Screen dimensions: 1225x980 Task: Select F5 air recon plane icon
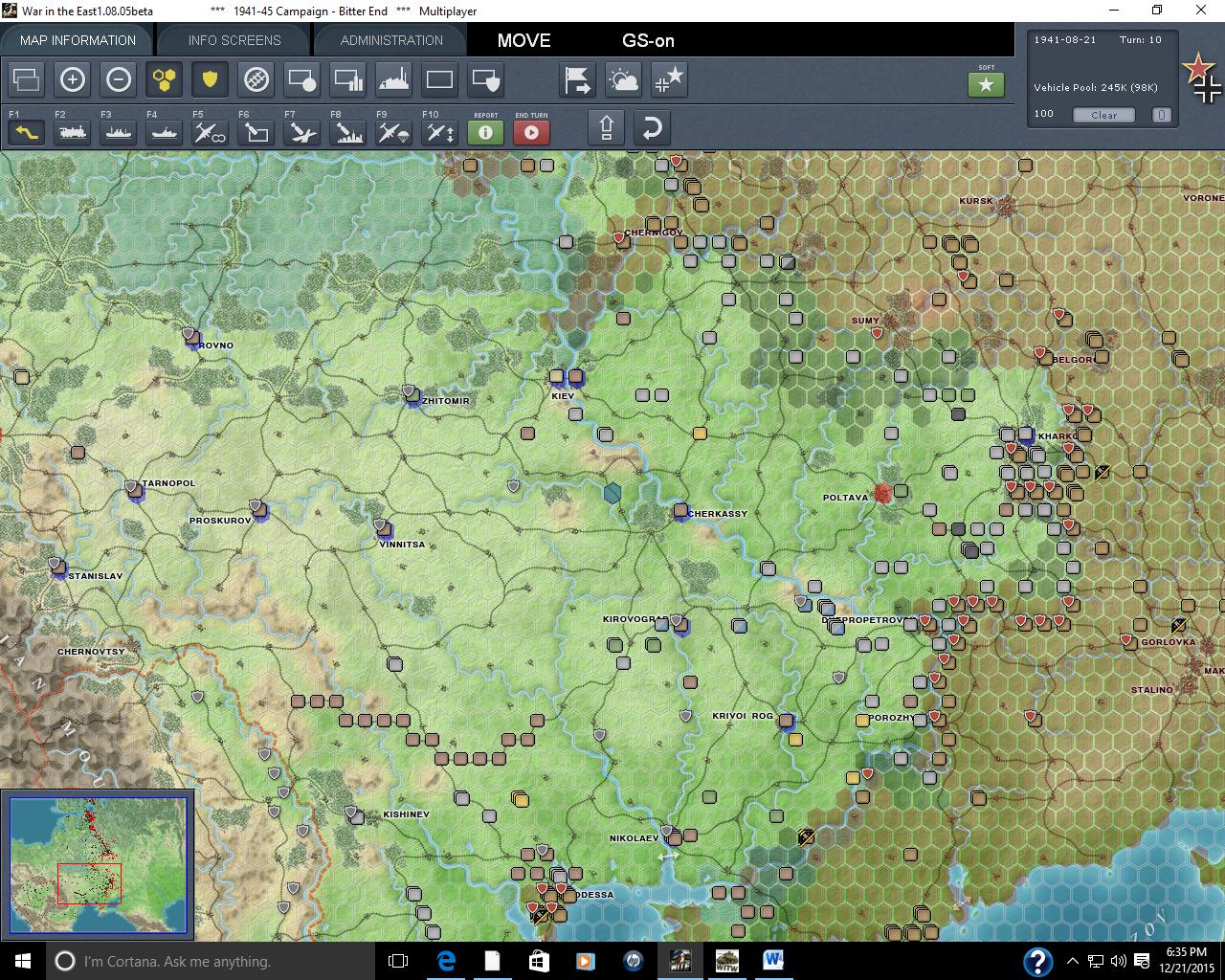(210, 132)
